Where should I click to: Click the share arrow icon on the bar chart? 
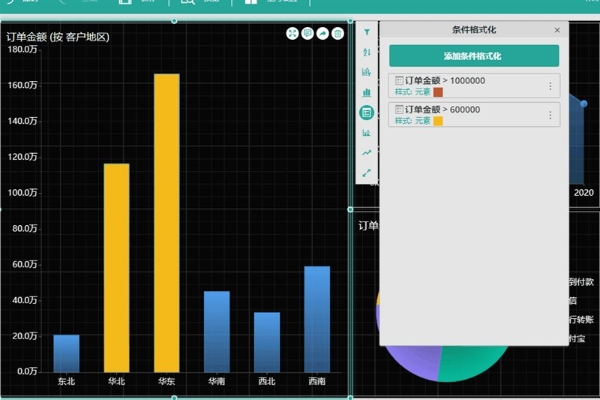323,34
